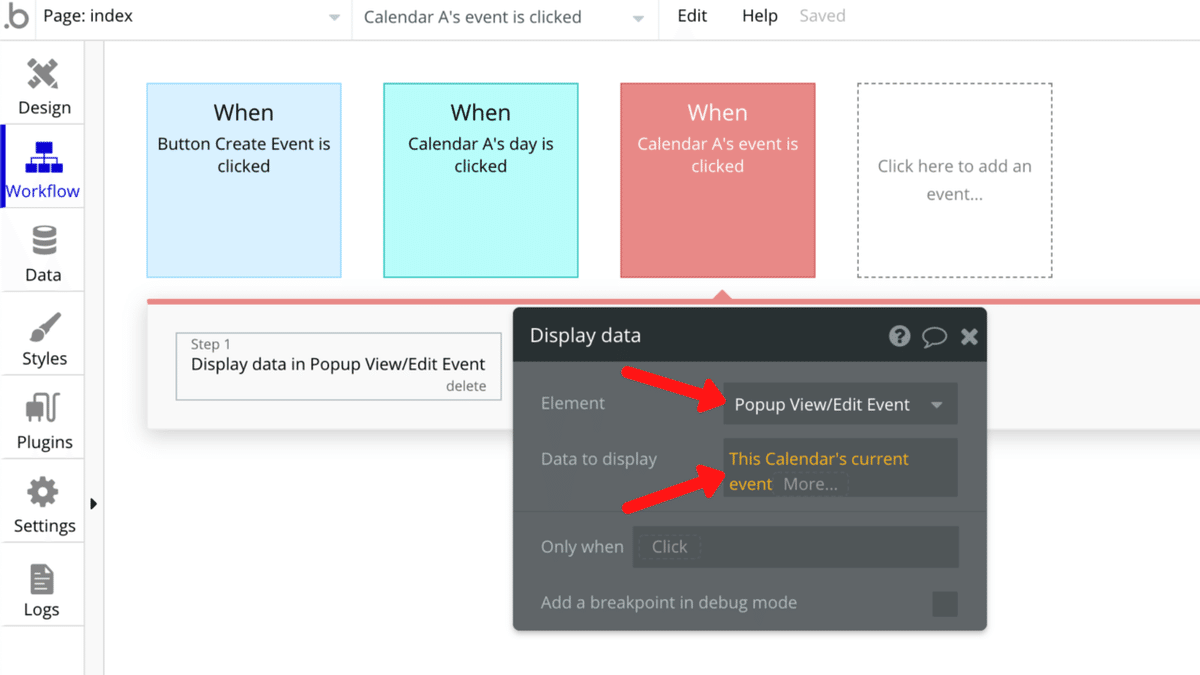Select the Button Create Event workflow box
The width and height of the screenshot is (1200, 675).
[x=244, y=180]
